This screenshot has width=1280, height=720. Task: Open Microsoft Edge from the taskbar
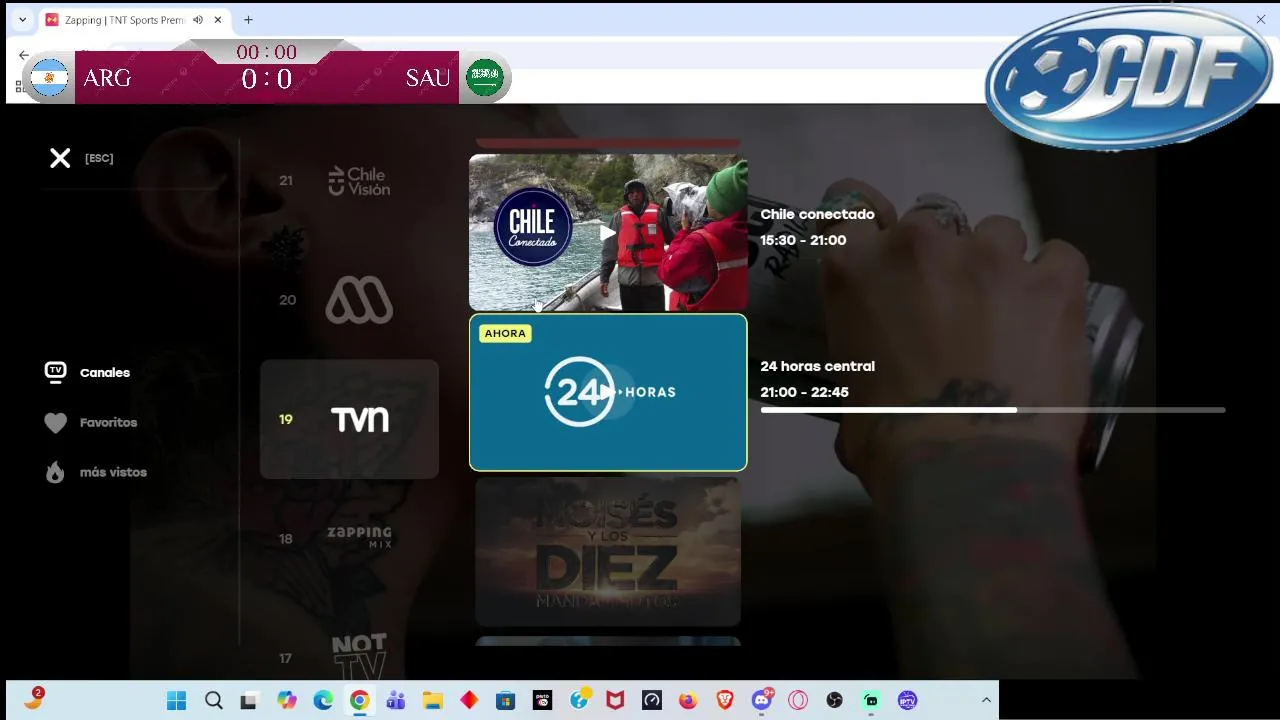323,700
